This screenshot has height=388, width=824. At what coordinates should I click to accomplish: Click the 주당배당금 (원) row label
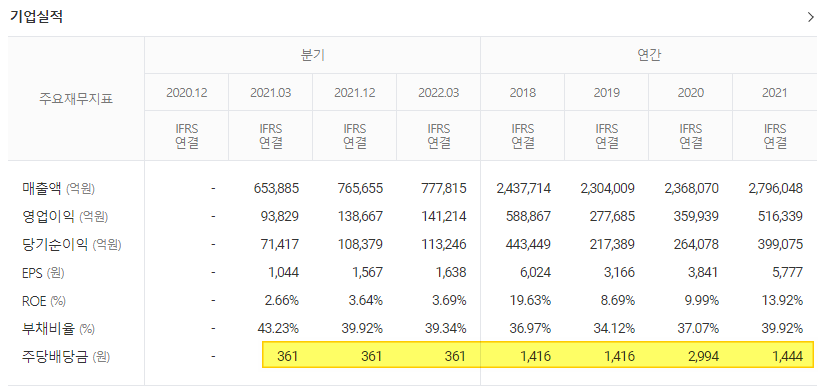click(x=66, y=357)
